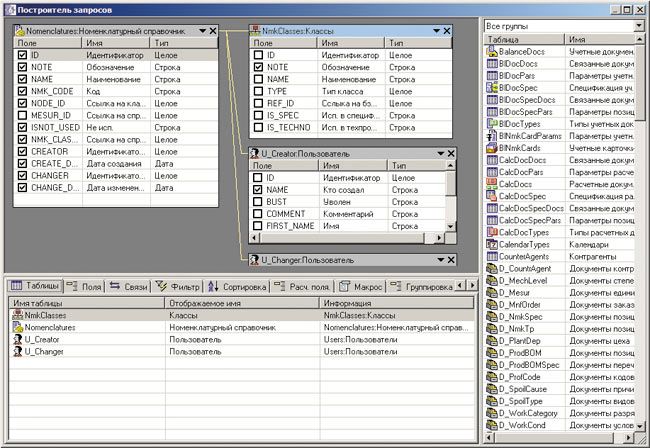650x448 pixels.
Task: Check the TYPE field in NmkClasses
Action: click(257, 91)
